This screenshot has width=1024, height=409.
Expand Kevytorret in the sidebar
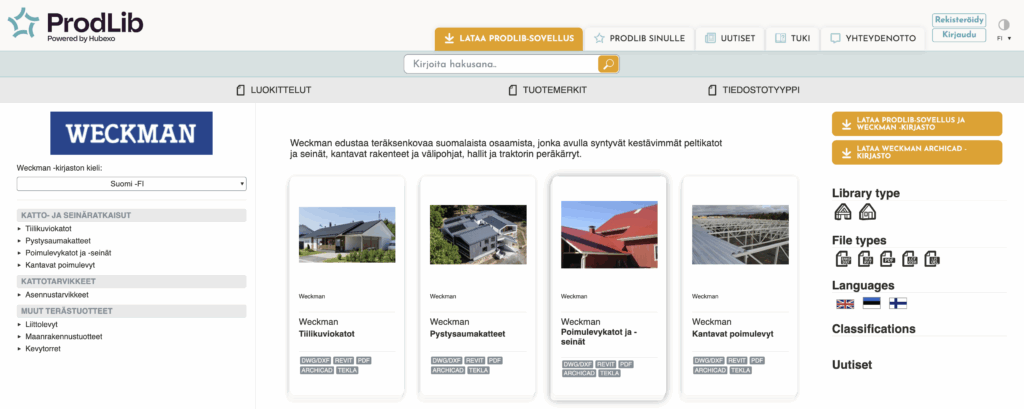click(43, 349)
